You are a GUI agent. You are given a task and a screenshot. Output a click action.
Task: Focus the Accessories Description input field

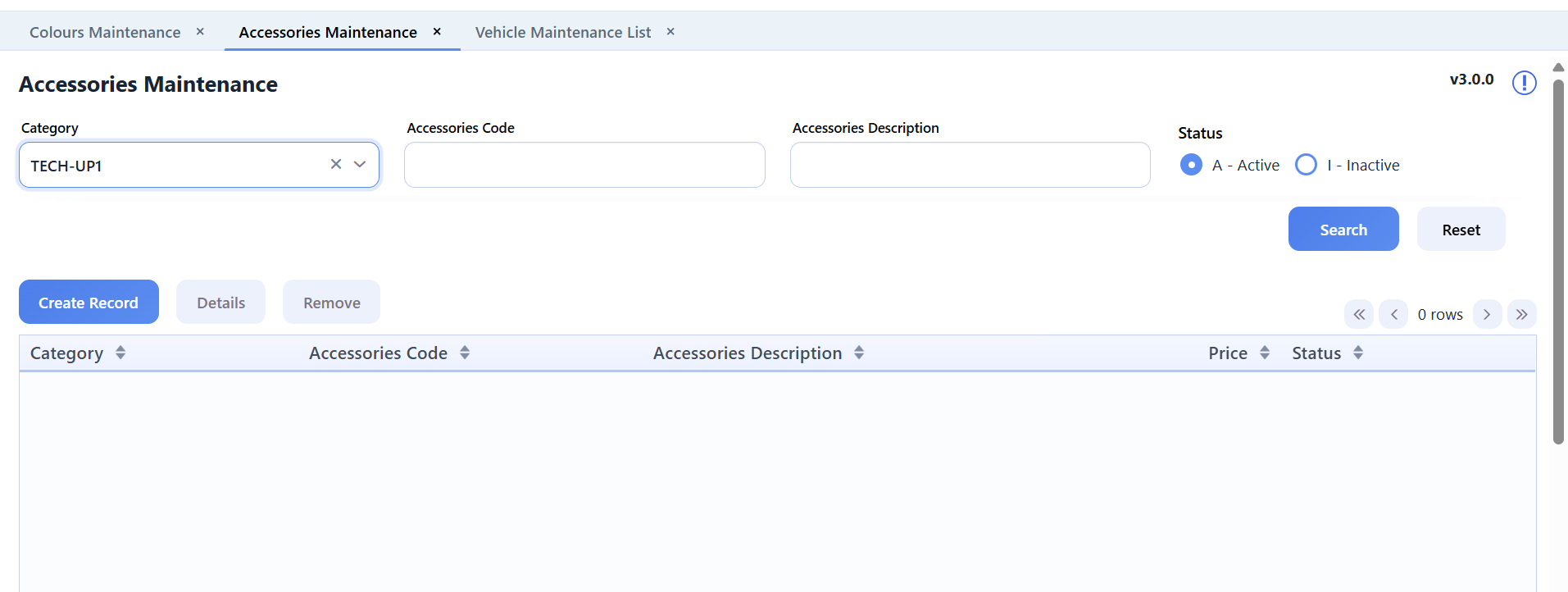click(x=970, y=165)
